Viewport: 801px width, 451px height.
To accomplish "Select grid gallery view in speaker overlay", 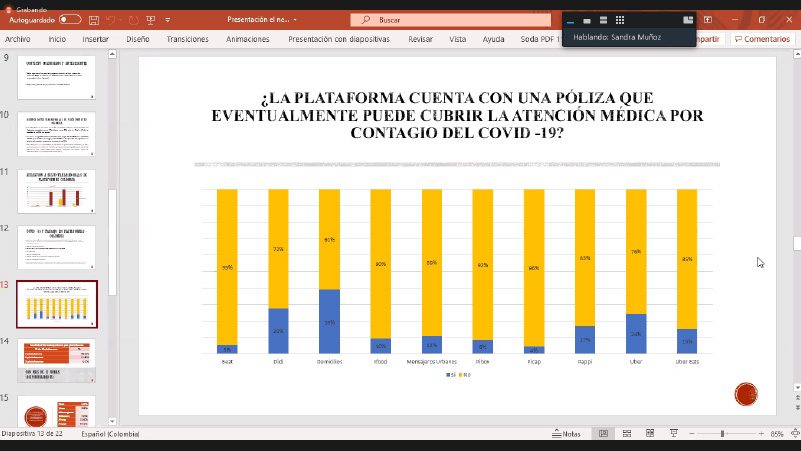I will [620, 20].
